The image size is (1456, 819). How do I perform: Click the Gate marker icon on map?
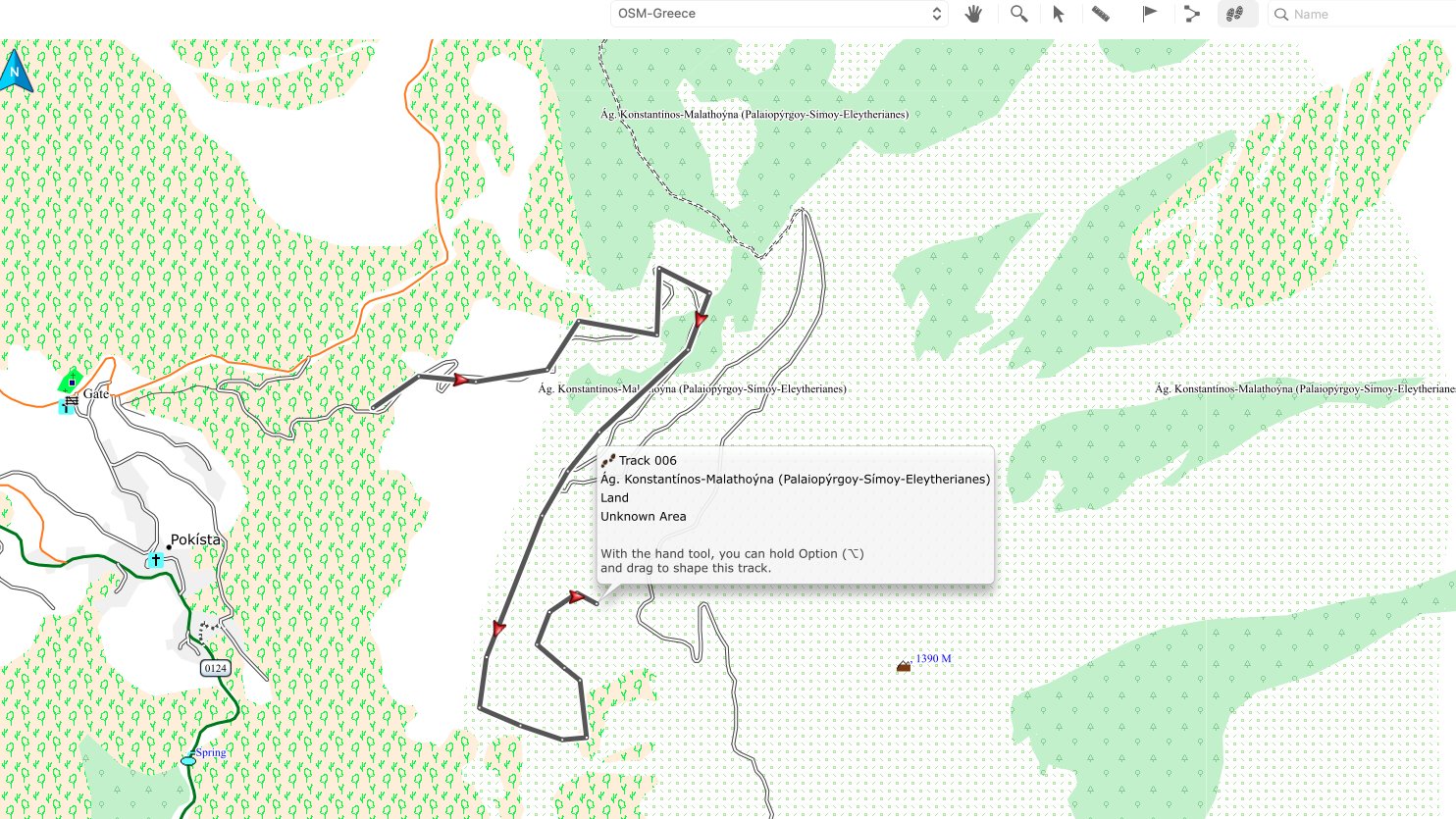click(72, 400)
